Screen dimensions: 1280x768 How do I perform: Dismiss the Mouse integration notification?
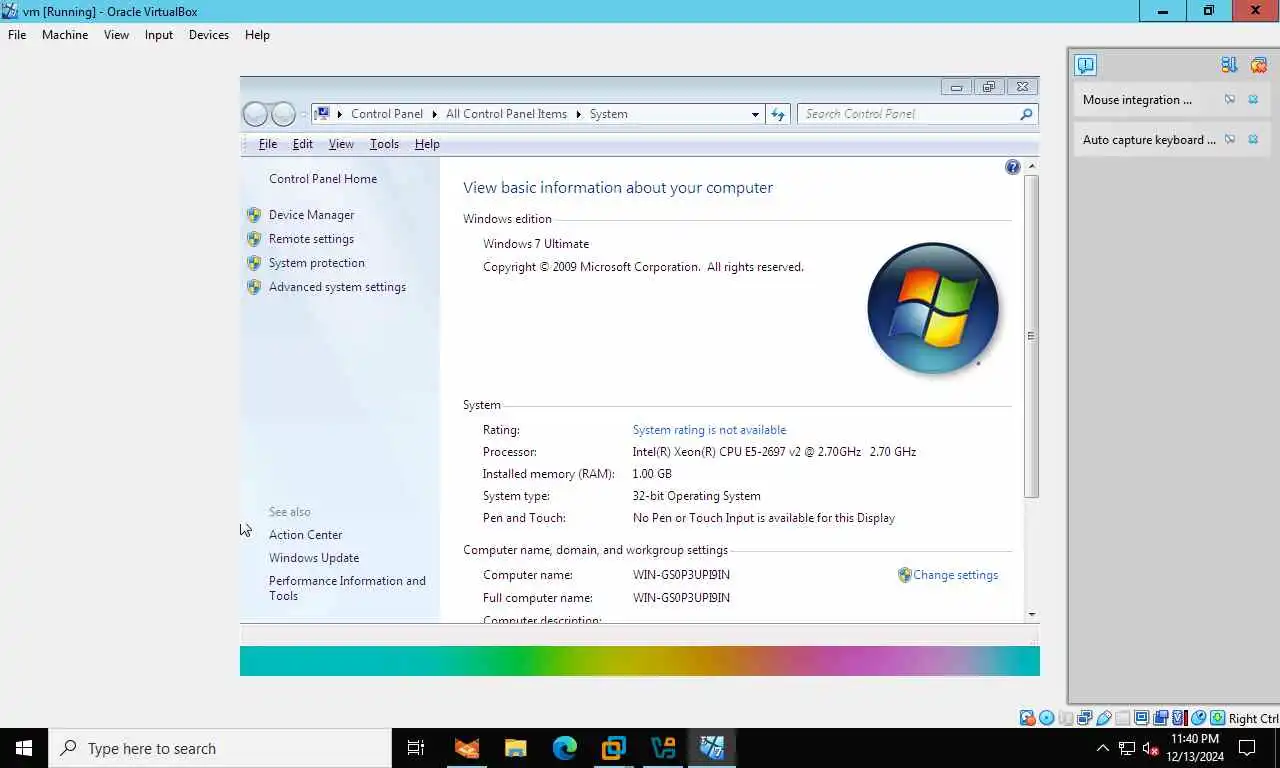(x=1253, y=100)
